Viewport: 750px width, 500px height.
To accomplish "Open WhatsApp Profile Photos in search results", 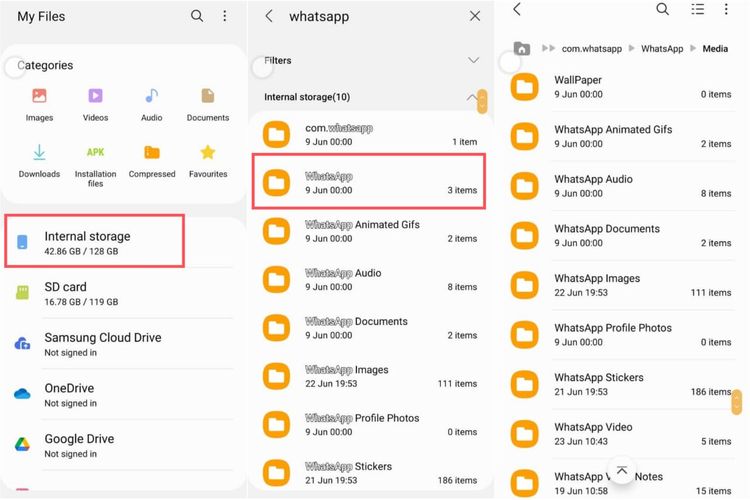I will point(370,424).
